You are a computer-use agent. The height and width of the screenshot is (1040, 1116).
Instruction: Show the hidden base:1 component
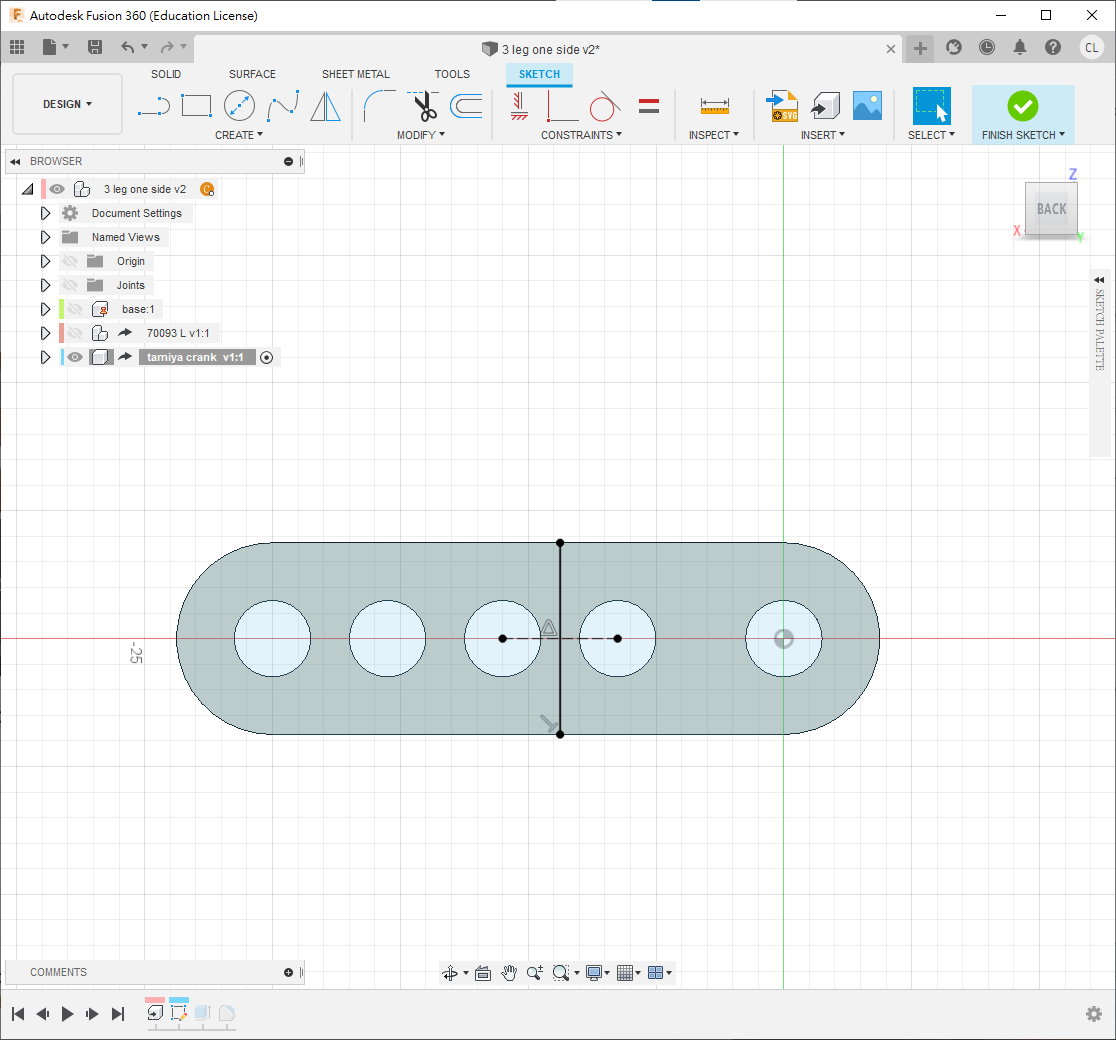click(75, 309)
